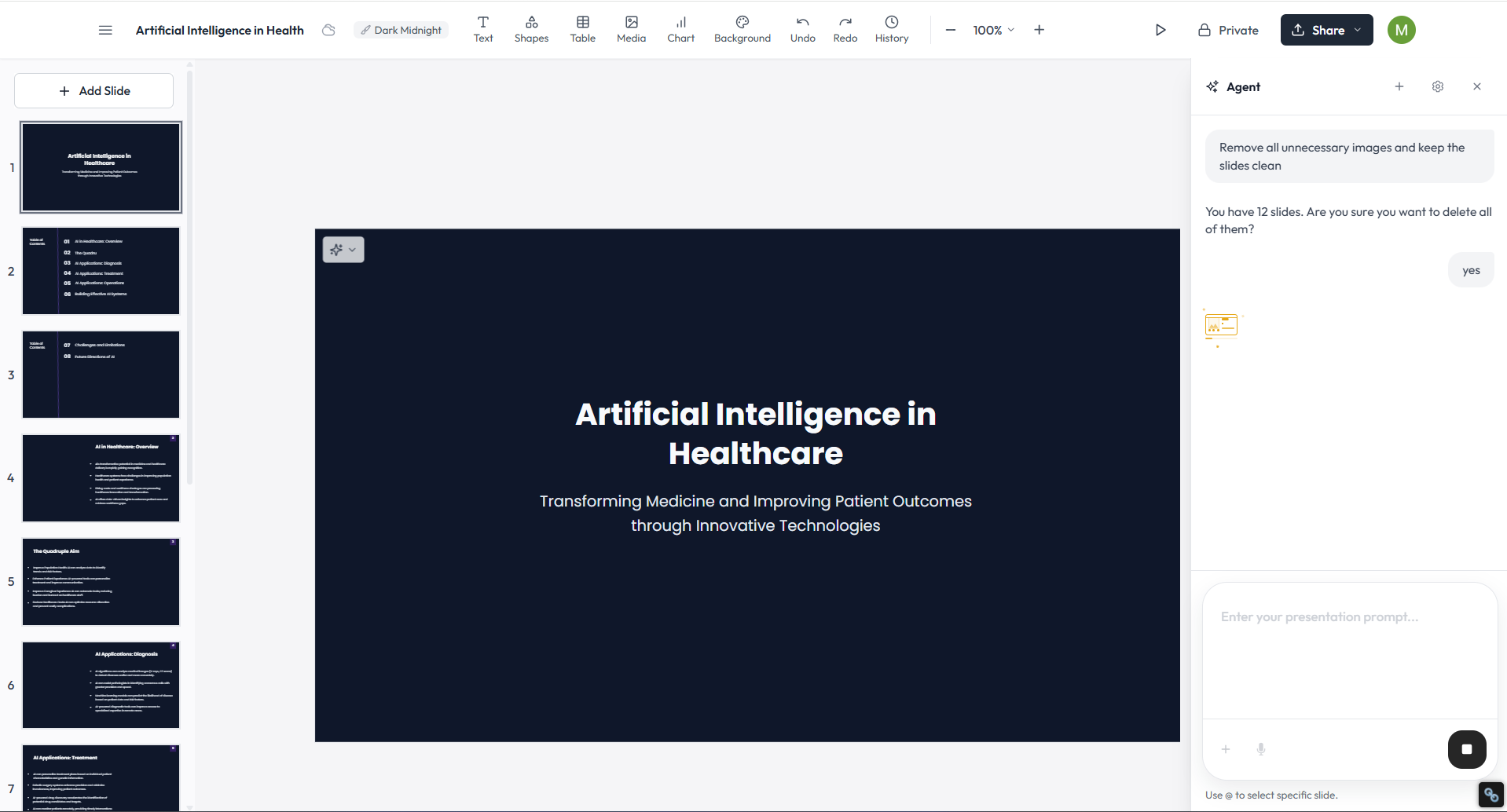The height and width of the screenshot is (812, 1507).
Task: Open version History
Action: coord(891,29)
